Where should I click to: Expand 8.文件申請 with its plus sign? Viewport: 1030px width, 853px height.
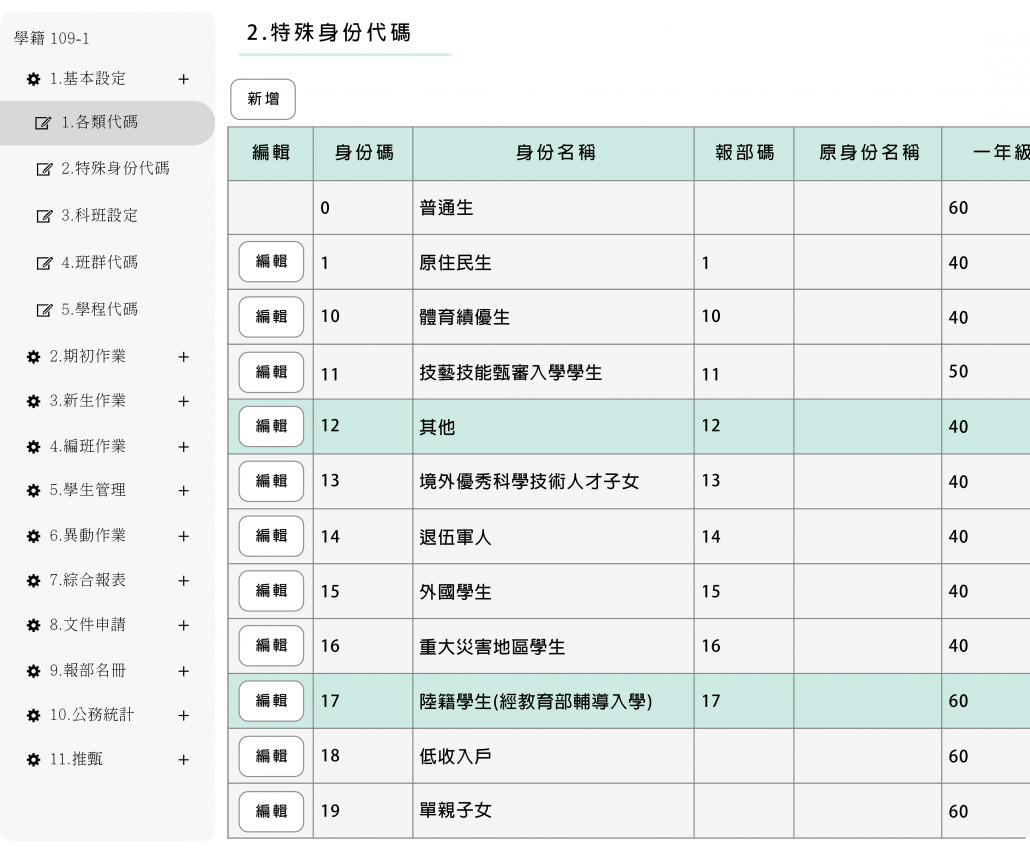tap(184, 626)
